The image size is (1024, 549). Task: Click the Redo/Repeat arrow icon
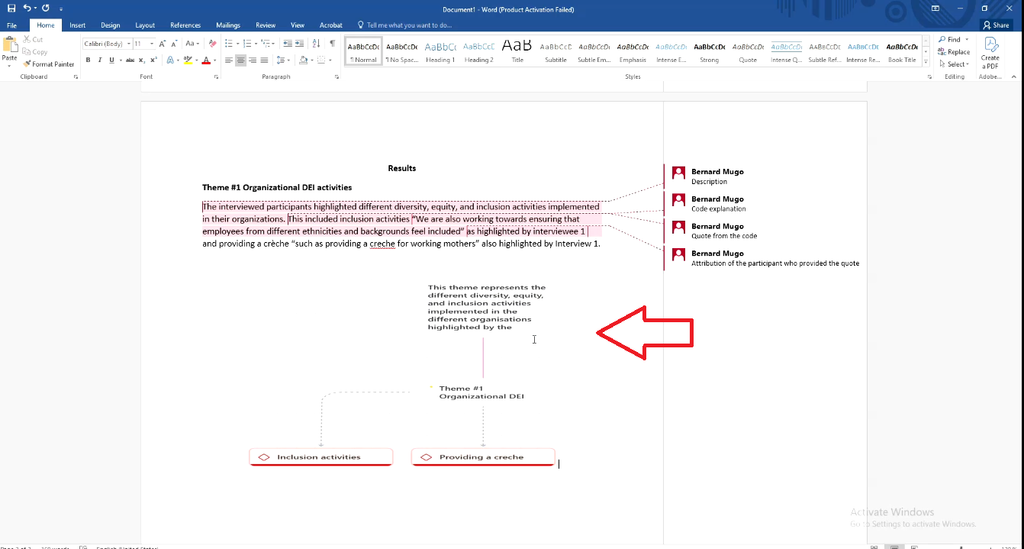tap(45, 8)
